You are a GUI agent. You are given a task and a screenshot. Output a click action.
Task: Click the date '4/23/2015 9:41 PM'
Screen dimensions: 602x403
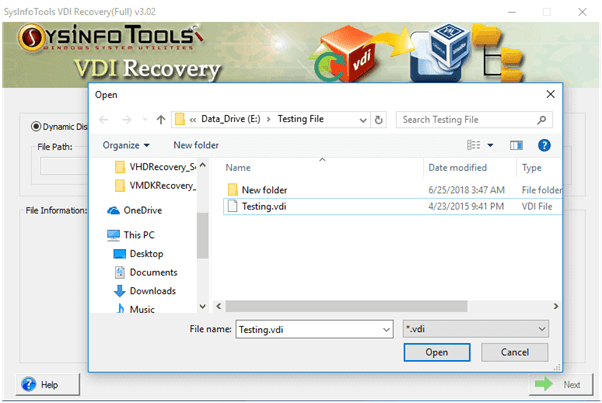[466, 206]
